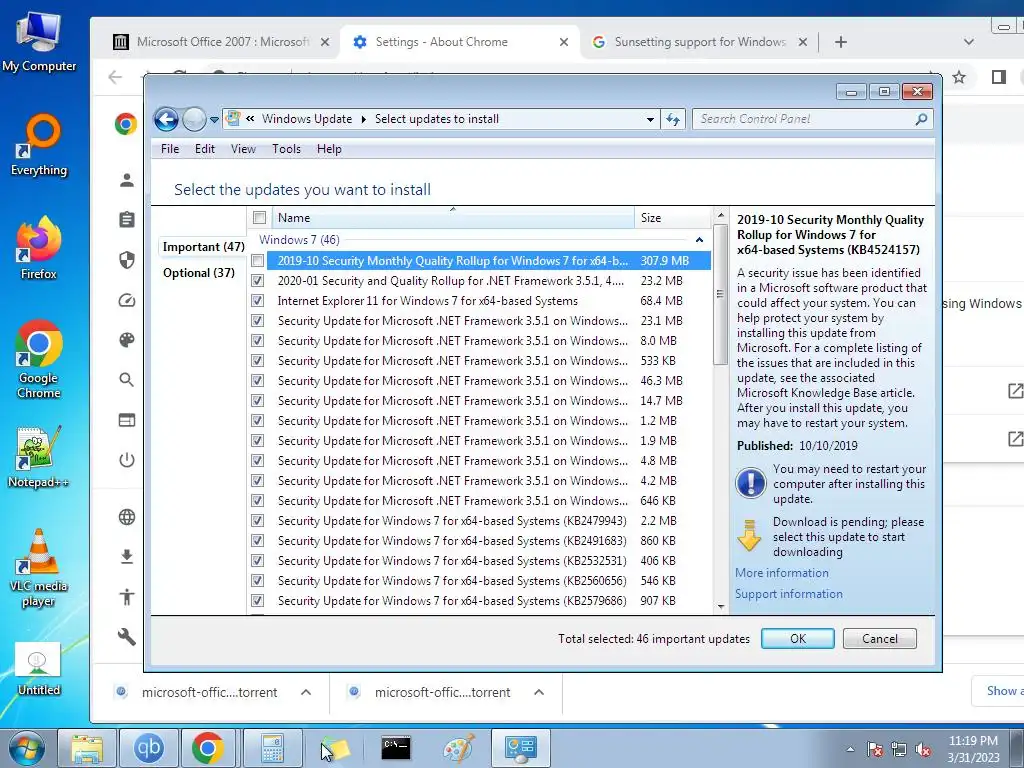Image resolution: width=1024 pixels, height=768 pixels.
Task: Expand first microsoft-offic torrent download options chevron
Action: point(306,692)
